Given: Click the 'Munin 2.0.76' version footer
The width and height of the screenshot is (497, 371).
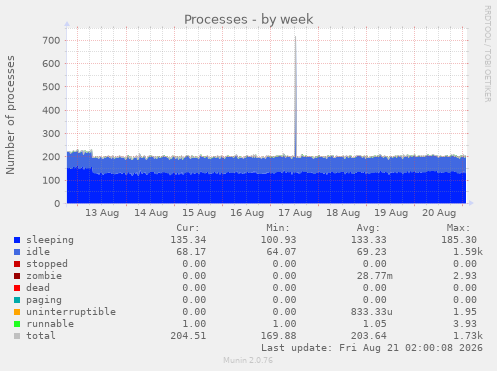Looking at the screenshot, I should pos(248,360).
